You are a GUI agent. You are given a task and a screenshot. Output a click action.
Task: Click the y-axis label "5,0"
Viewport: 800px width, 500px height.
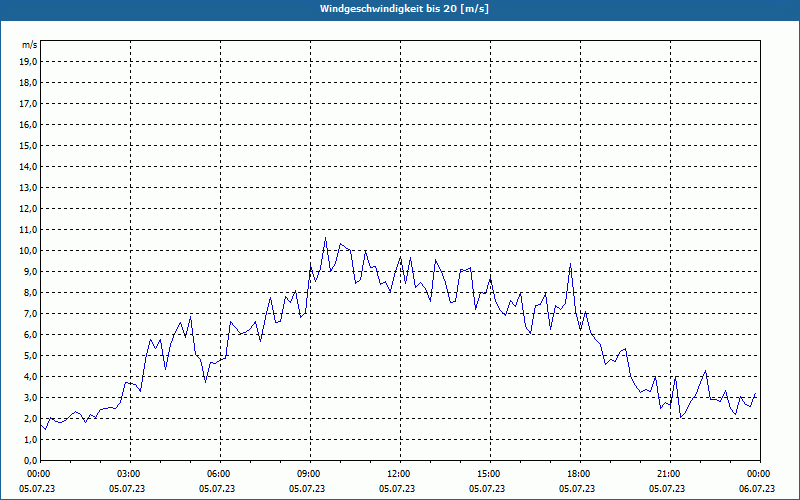[x=30, y=356]
